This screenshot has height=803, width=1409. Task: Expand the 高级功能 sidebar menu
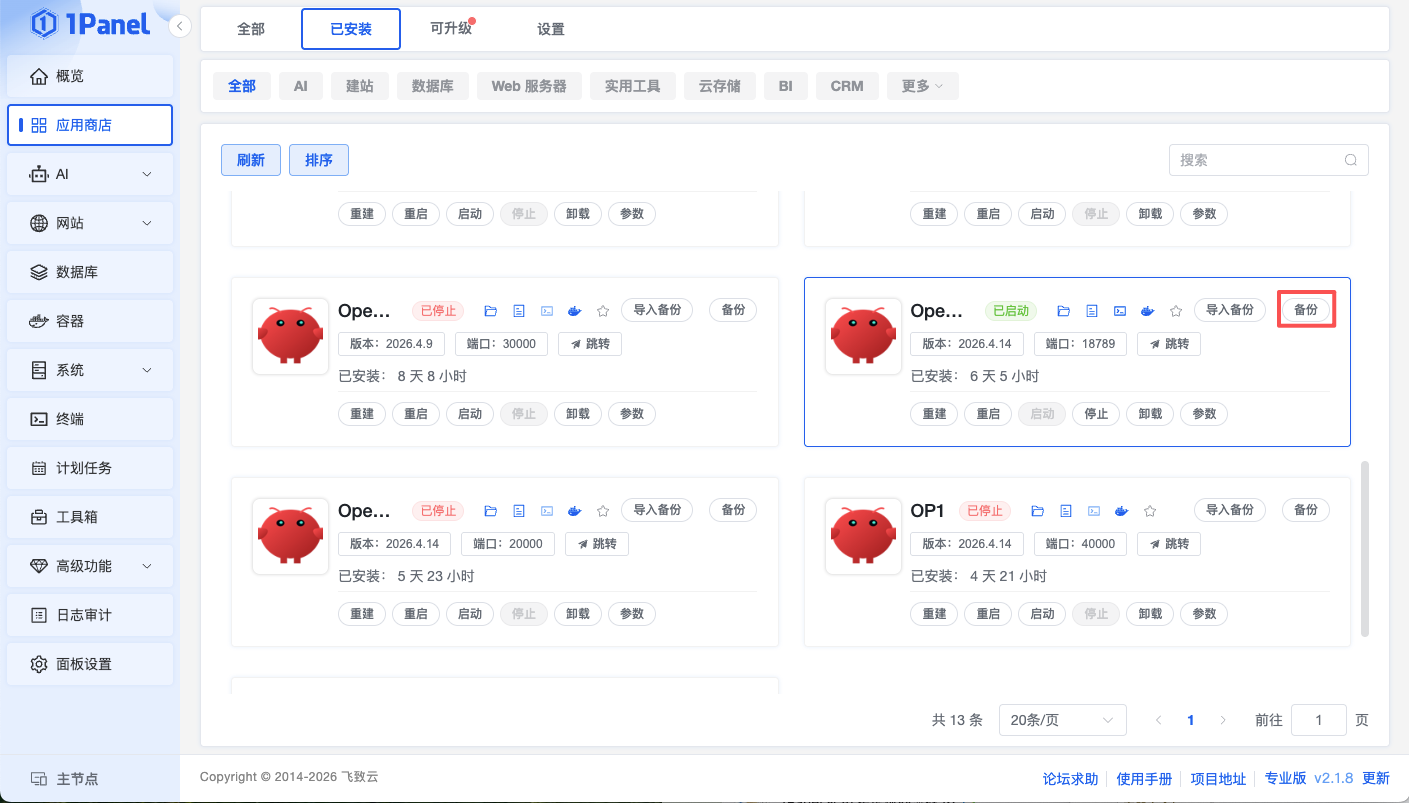[90, 566]
